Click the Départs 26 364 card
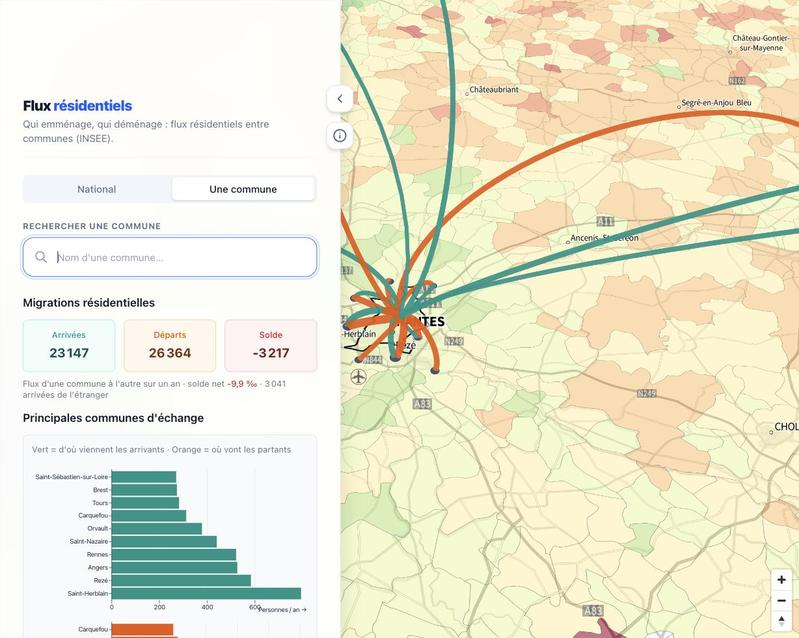799x638 pixels. click(170, 345)
